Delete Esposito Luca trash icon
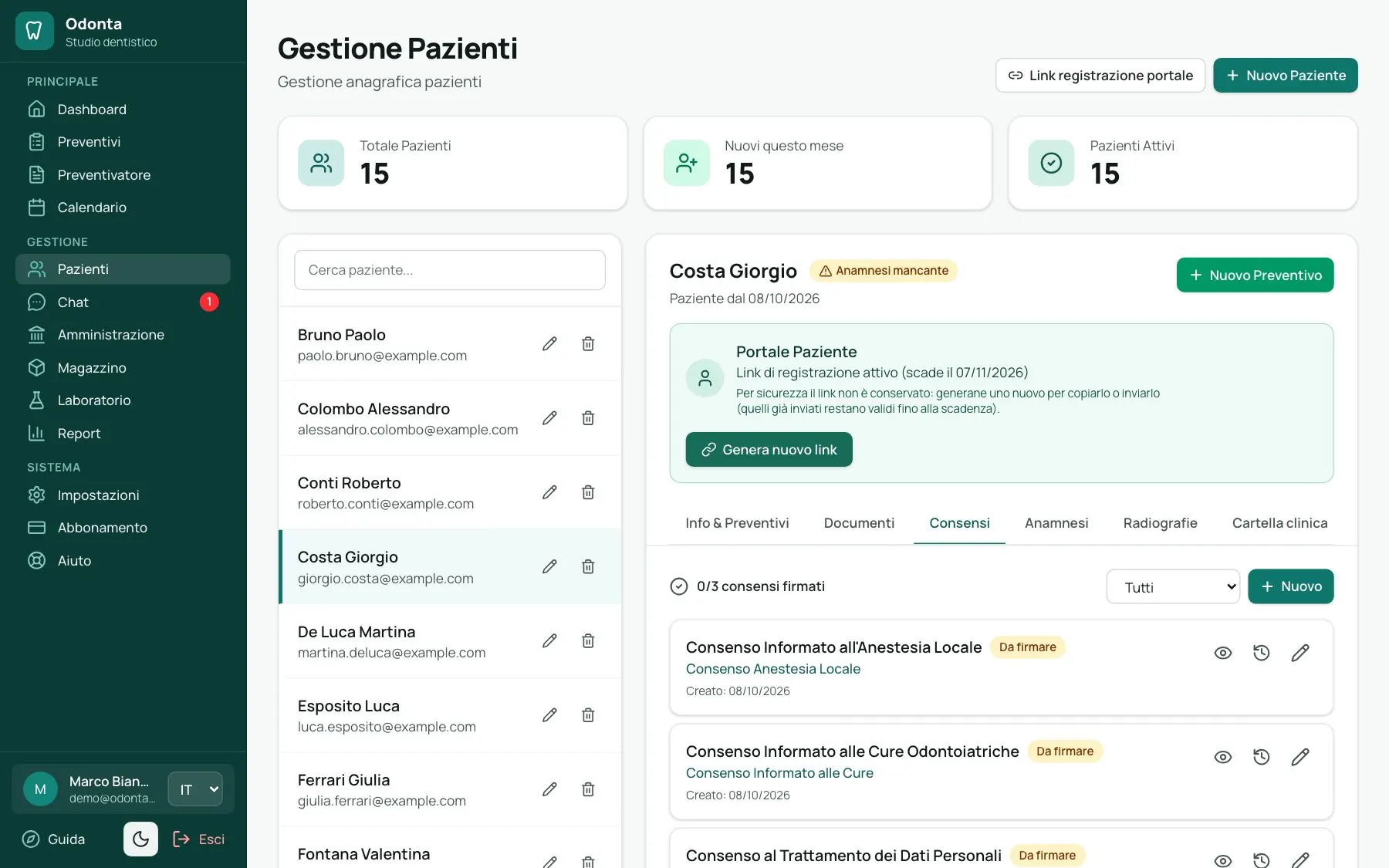 coord(588,715)
